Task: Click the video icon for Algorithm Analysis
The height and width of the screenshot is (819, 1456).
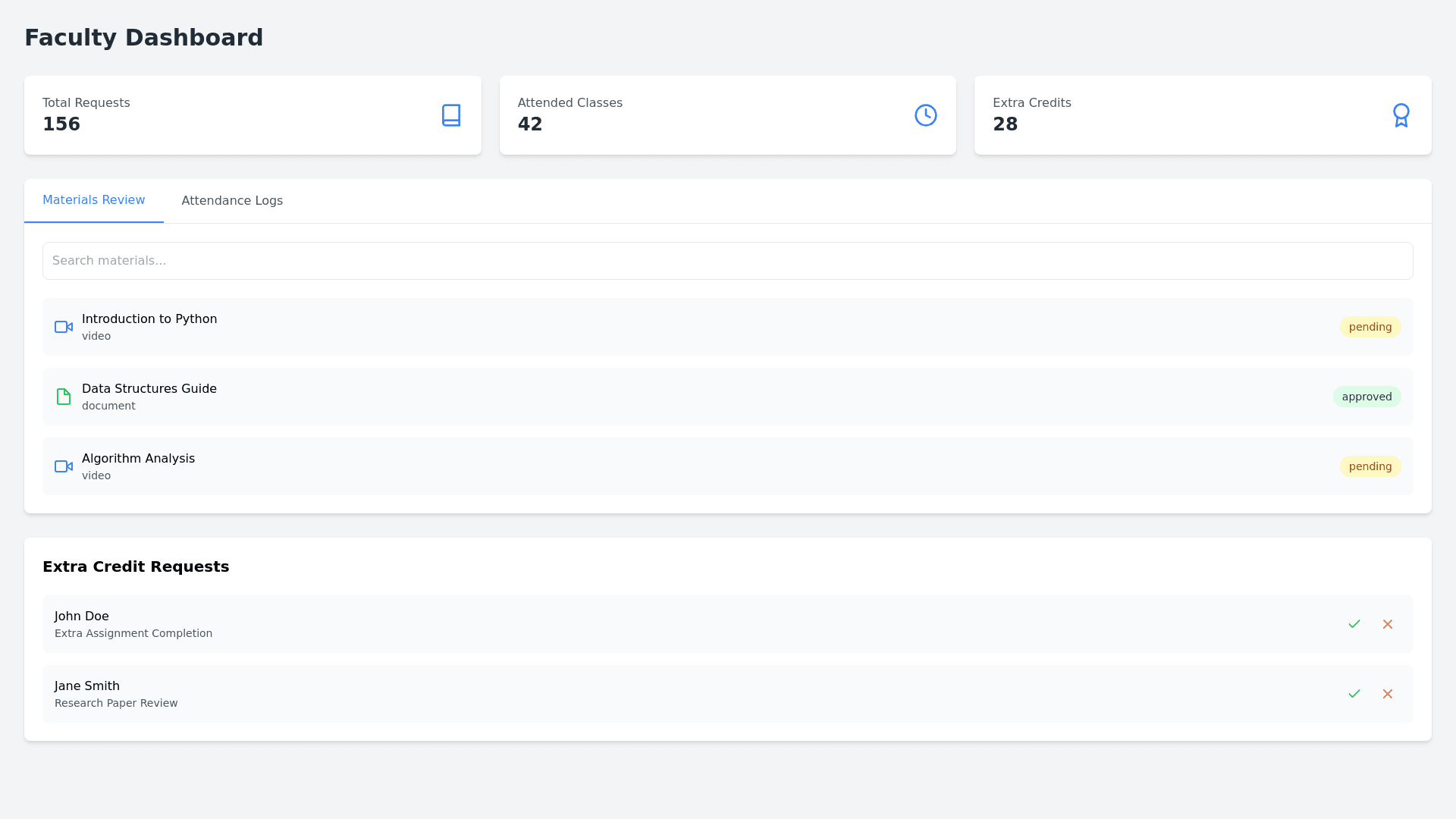Action: pos(64,466)
